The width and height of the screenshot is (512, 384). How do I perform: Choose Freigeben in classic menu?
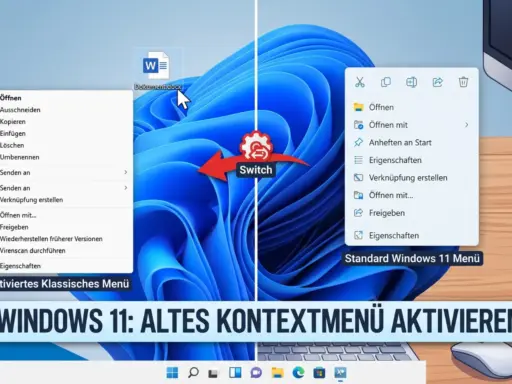[x=65, y=227]
